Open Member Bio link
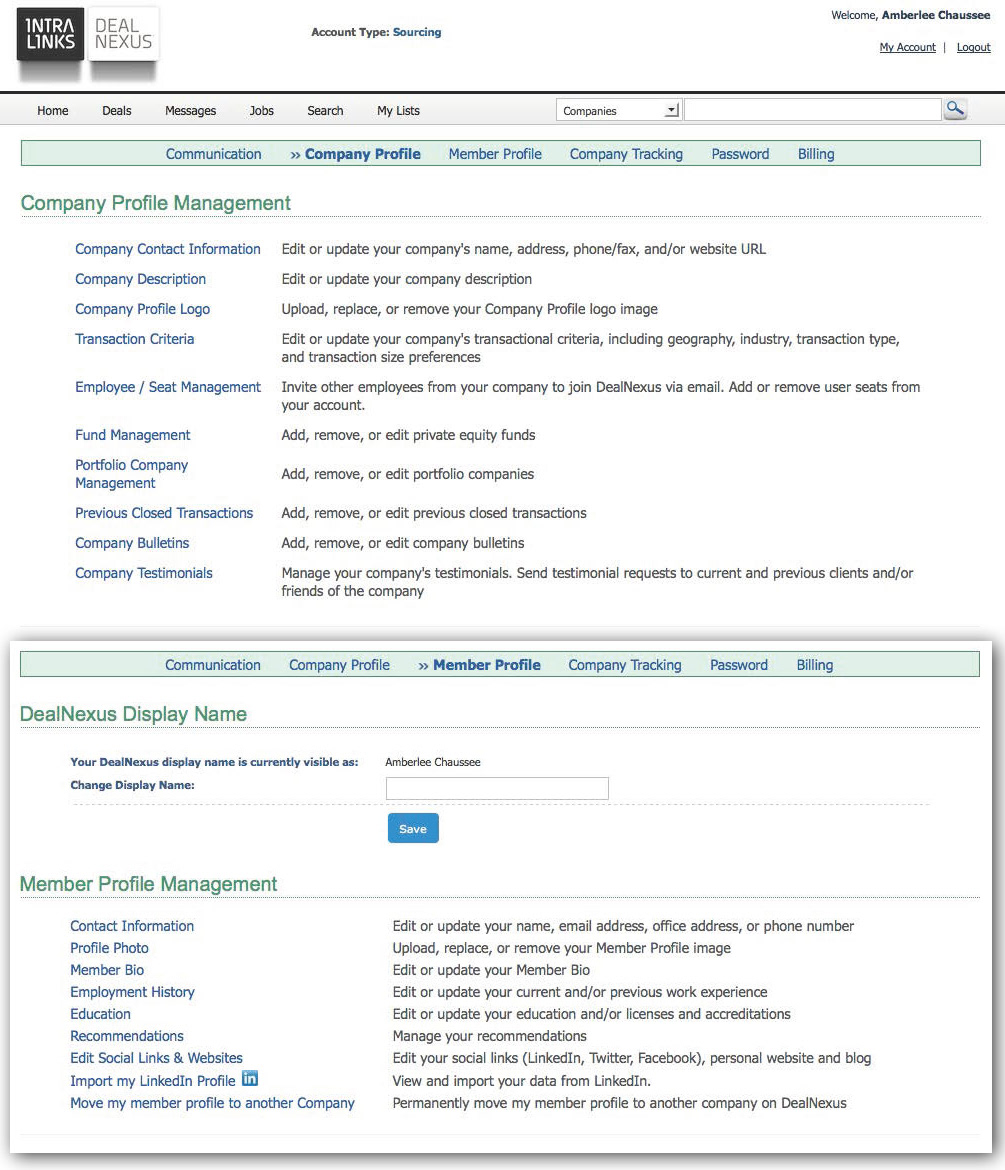 pyautogui.click(x=107, y=970)
